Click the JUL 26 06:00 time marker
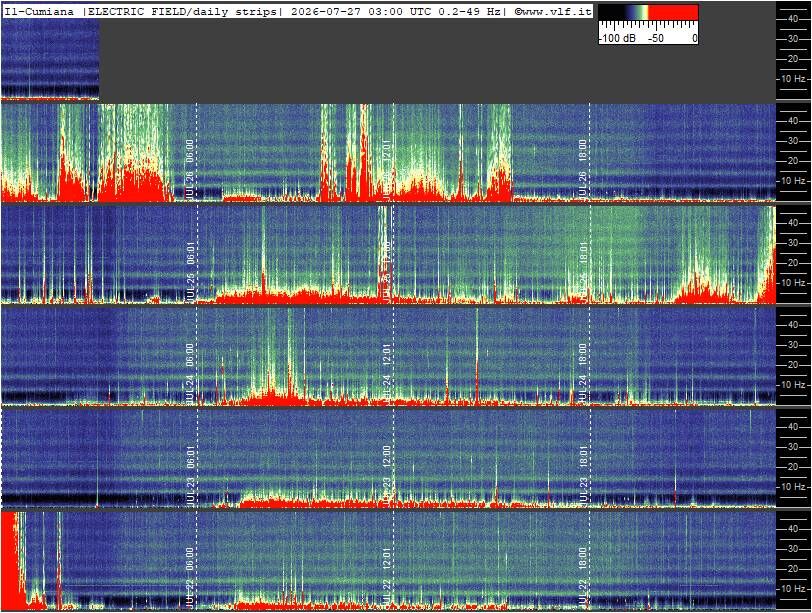Screen dimensions: 812x613 190,169
